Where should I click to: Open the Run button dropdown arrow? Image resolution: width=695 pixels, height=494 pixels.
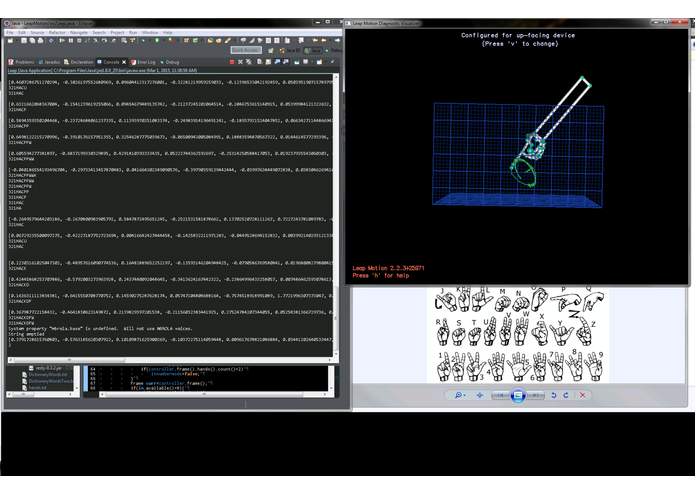tap(164, 40)
